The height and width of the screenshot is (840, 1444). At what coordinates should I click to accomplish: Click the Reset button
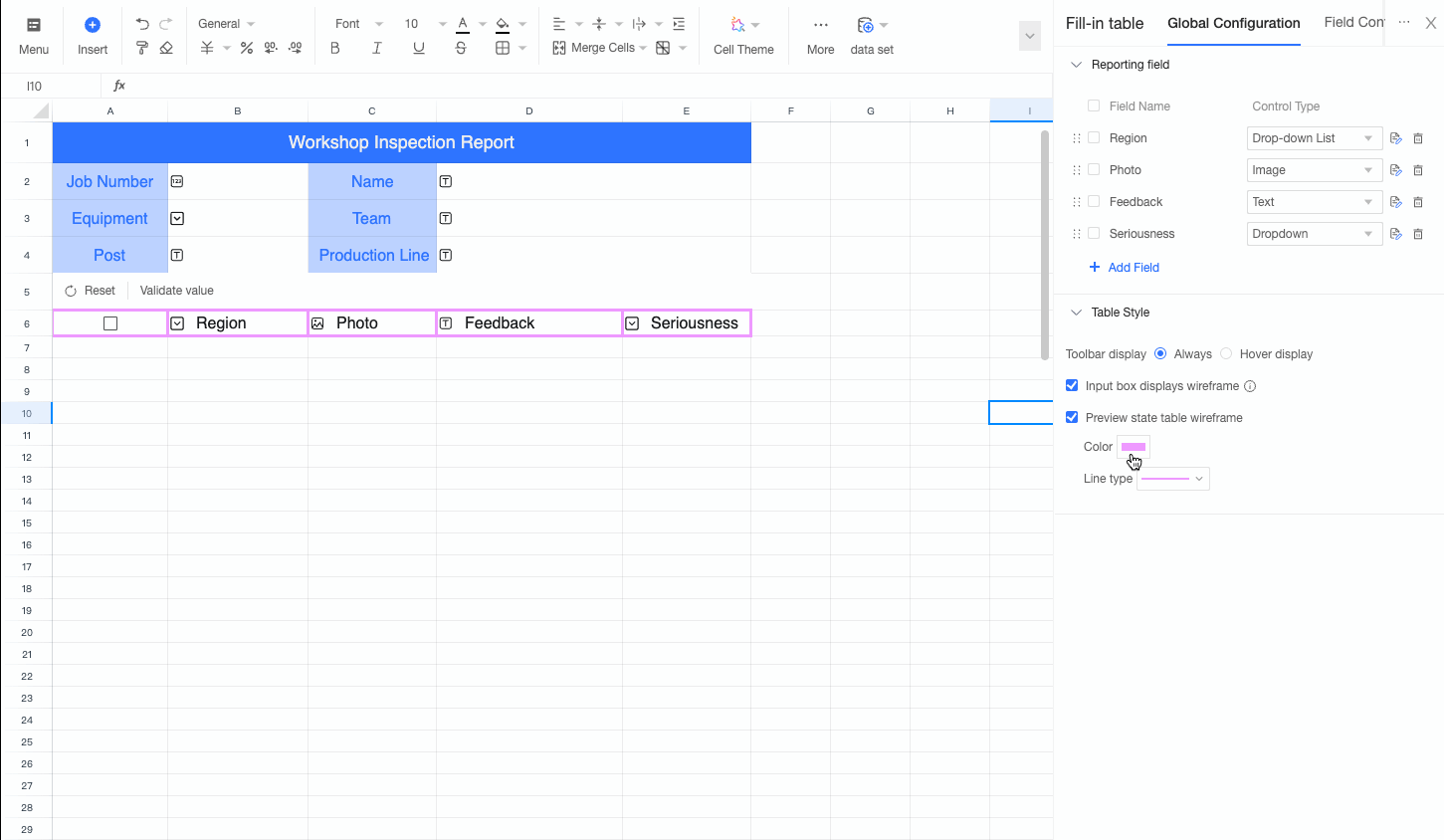tap(91, 291)
